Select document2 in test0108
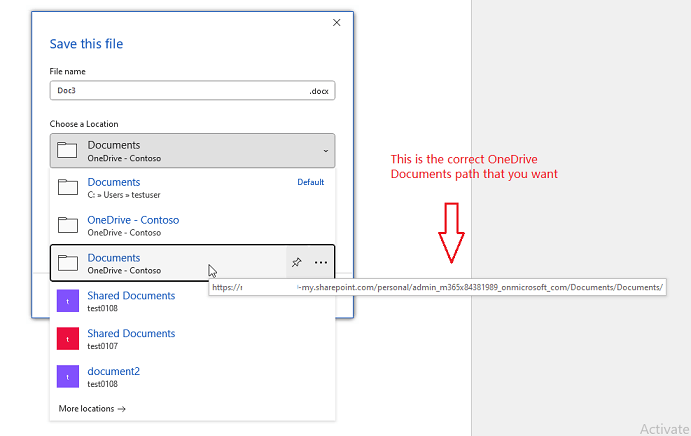 click(192, 377)
